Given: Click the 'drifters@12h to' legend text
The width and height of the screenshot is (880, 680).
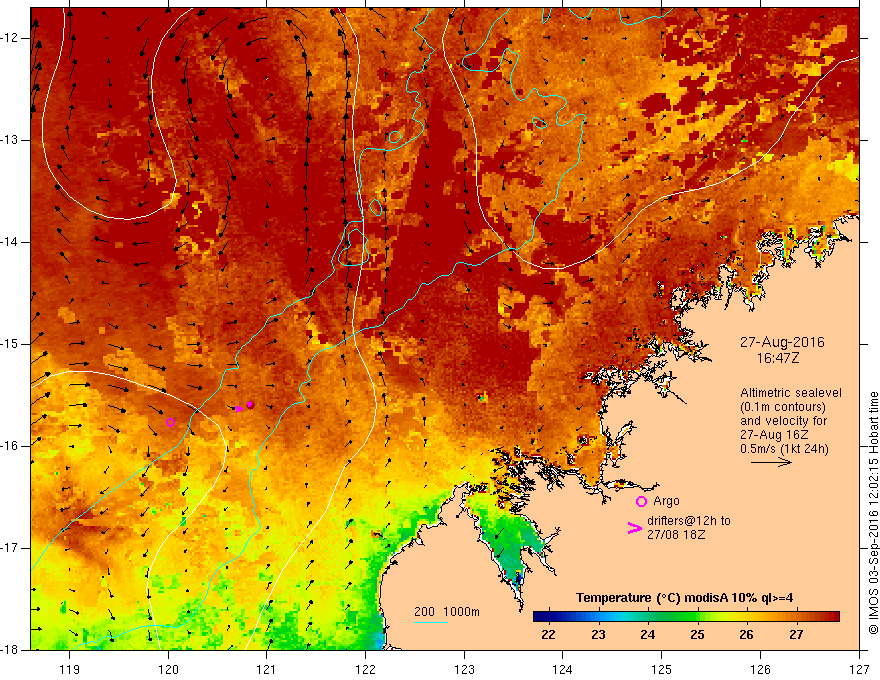Looking at the screenshot, I should [689, 521].
